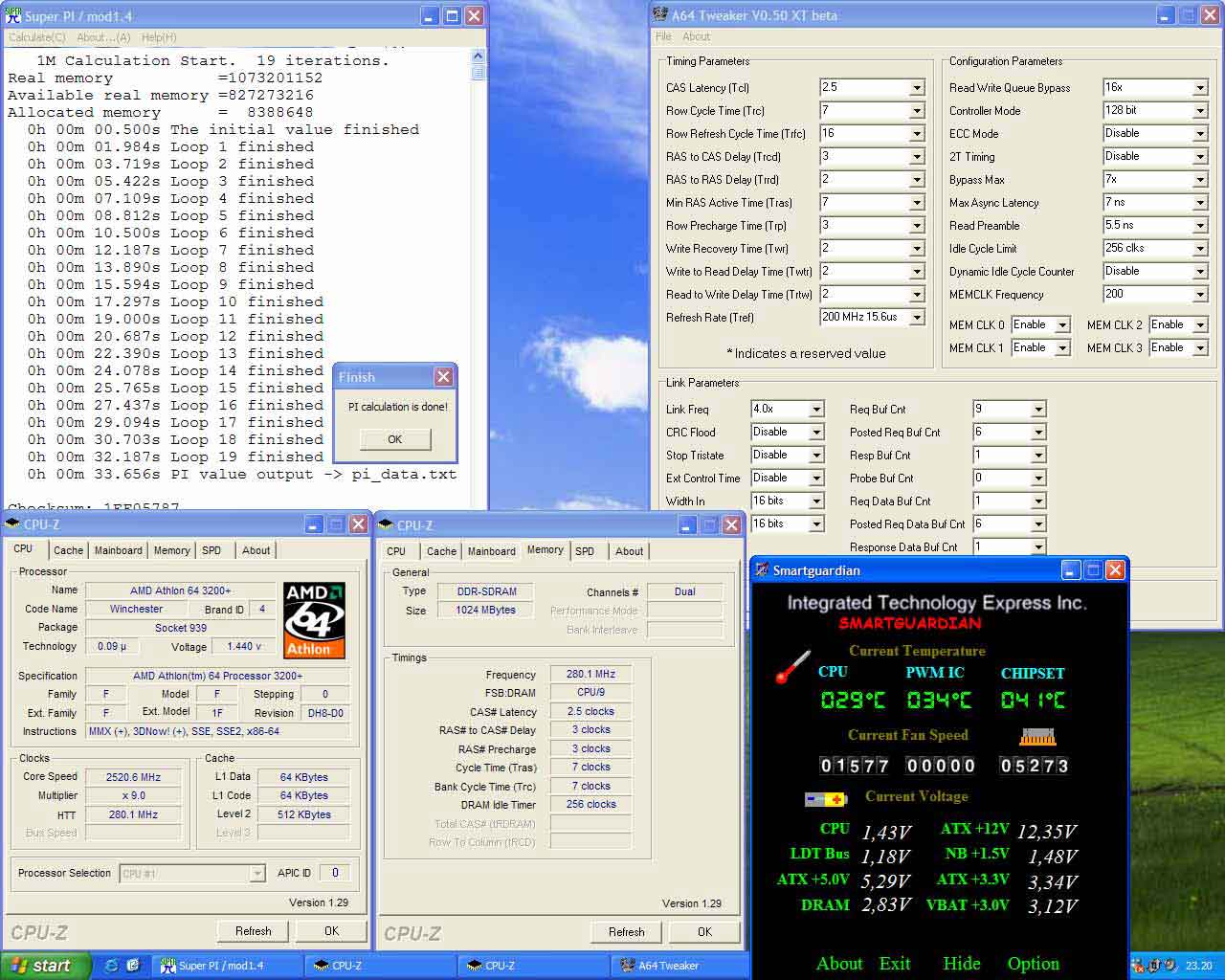Expand Refresh Rate (Tref) dropdown
The width and height of the screenshot is (1225, 980).
click(x=916, y=317)
